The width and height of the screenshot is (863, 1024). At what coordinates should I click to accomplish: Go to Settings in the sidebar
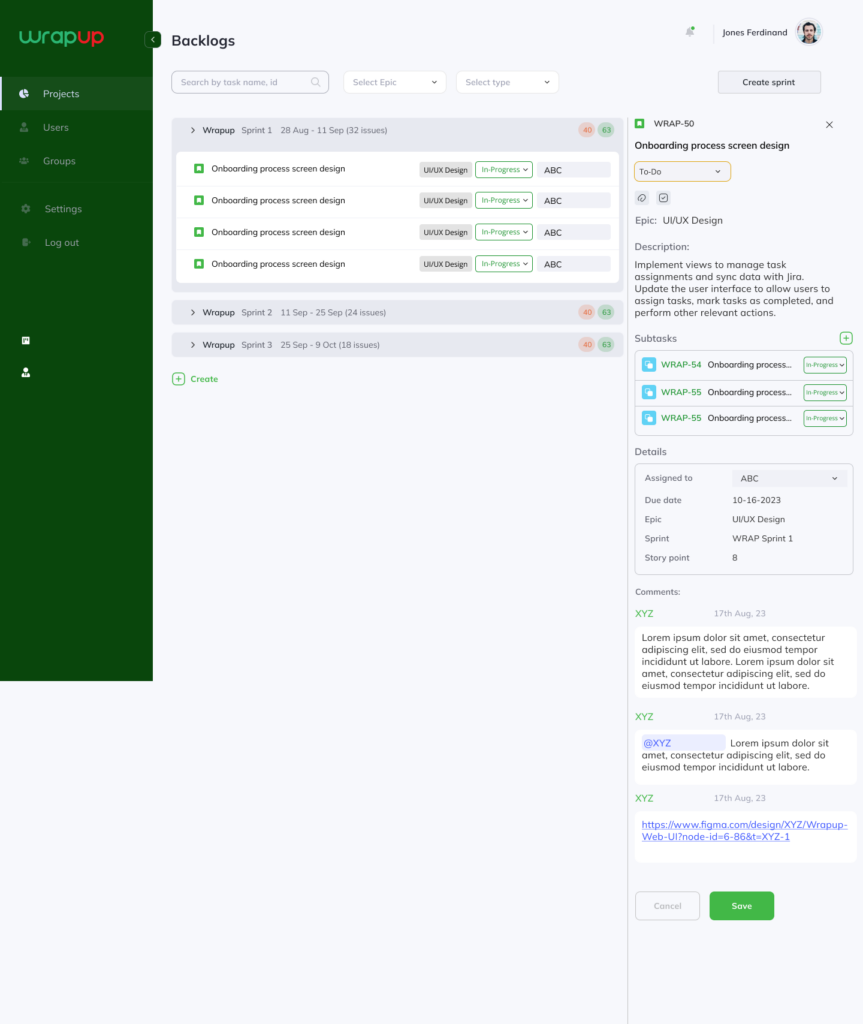tap(63, 209)
